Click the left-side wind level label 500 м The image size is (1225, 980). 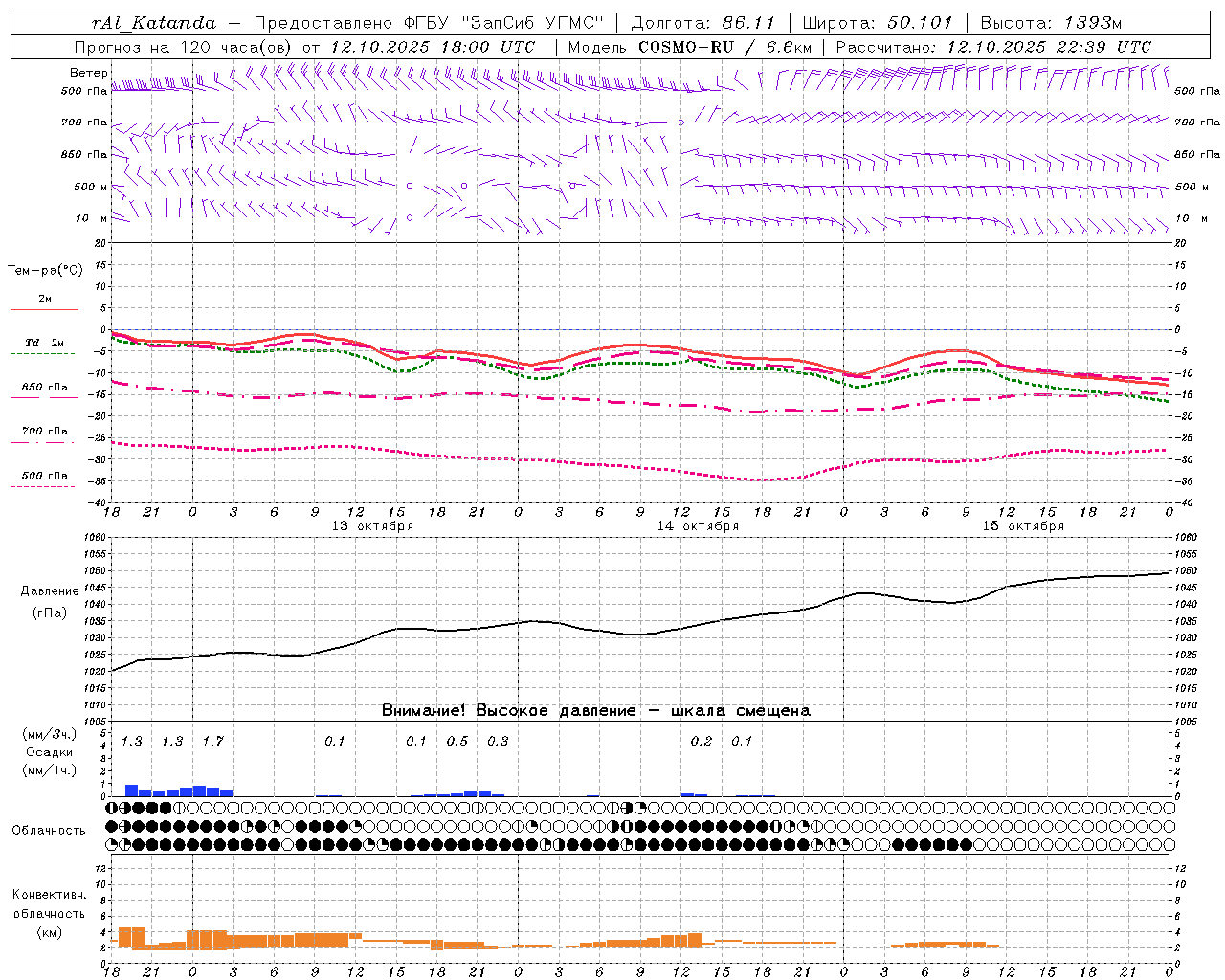pyautogui.click(x=91, y=187)
